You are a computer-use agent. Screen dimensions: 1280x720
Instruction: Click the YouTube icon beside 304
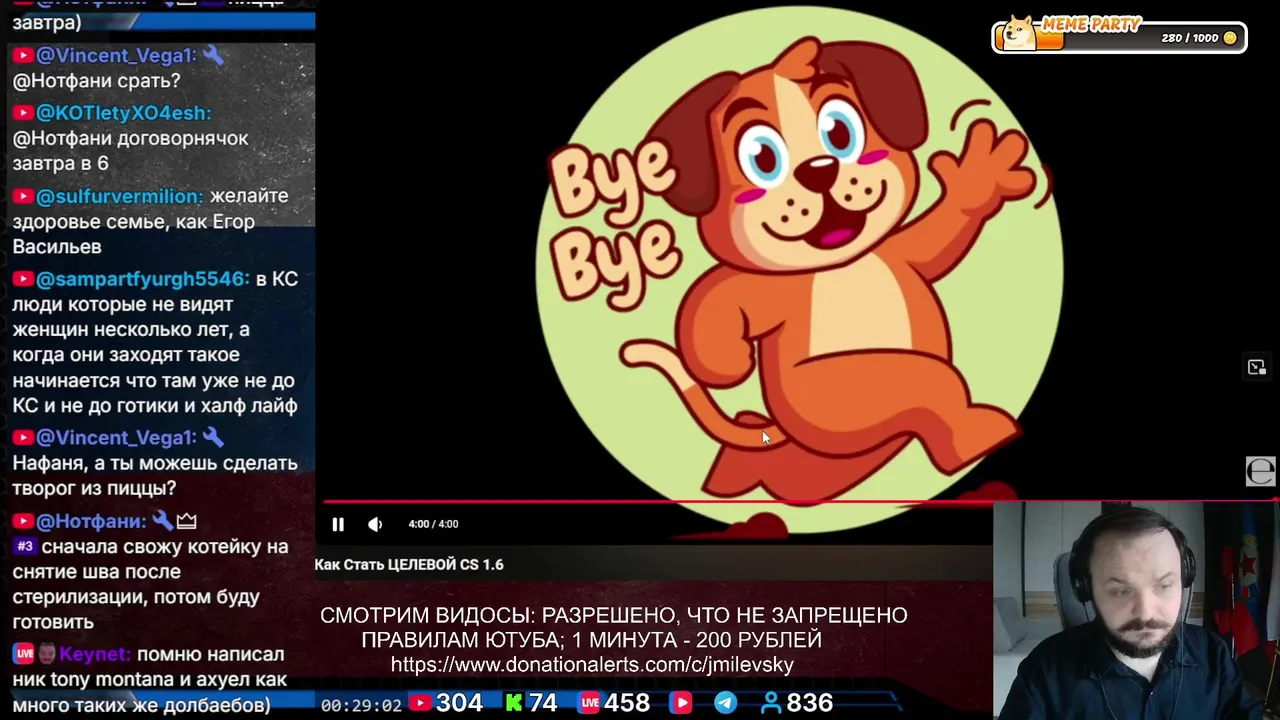click(x=420, y=703)
